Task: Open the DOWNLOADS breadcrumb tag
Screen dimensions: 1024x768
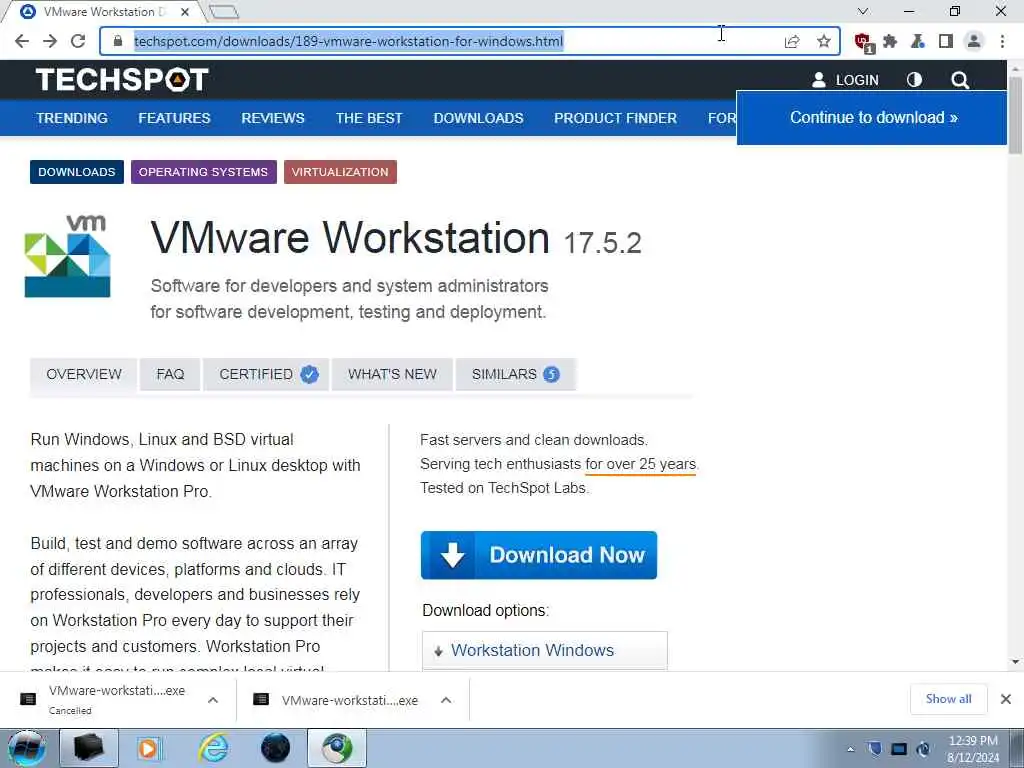Action: pos(76,172)
